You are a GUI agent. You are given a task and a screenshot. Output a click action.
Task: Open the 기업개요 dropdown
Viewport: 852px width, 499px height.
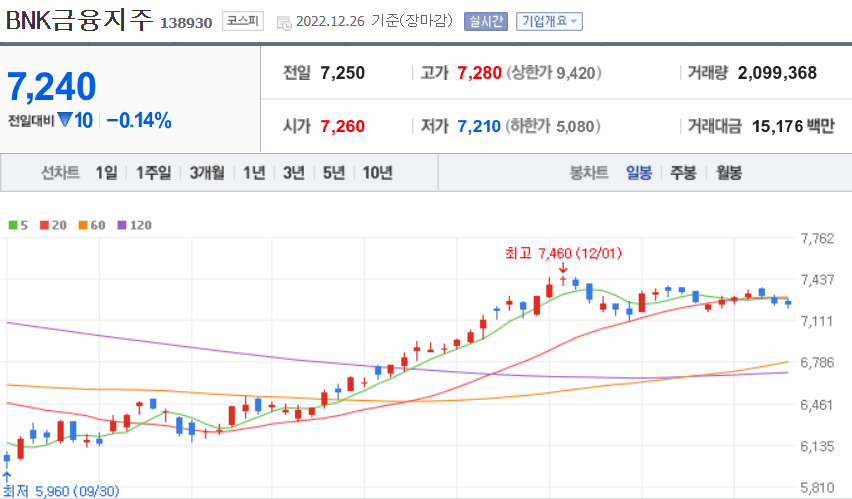[549, 22]
